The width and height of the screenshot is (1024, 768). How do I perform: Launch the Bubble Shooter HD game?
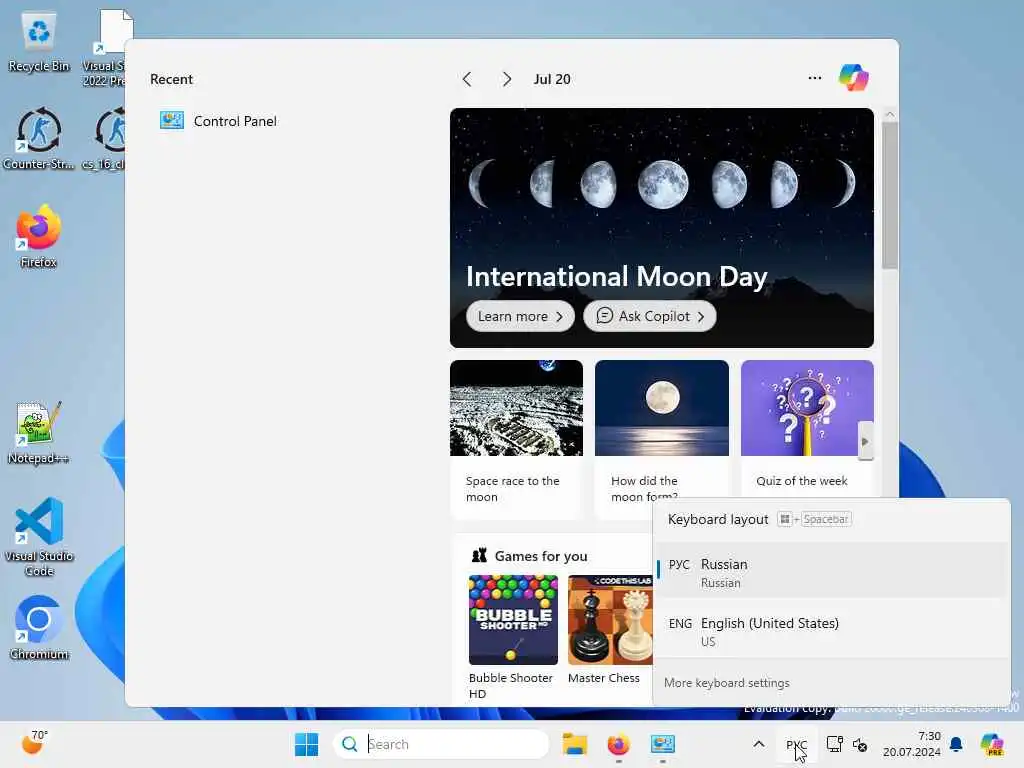tap(513, 637)
